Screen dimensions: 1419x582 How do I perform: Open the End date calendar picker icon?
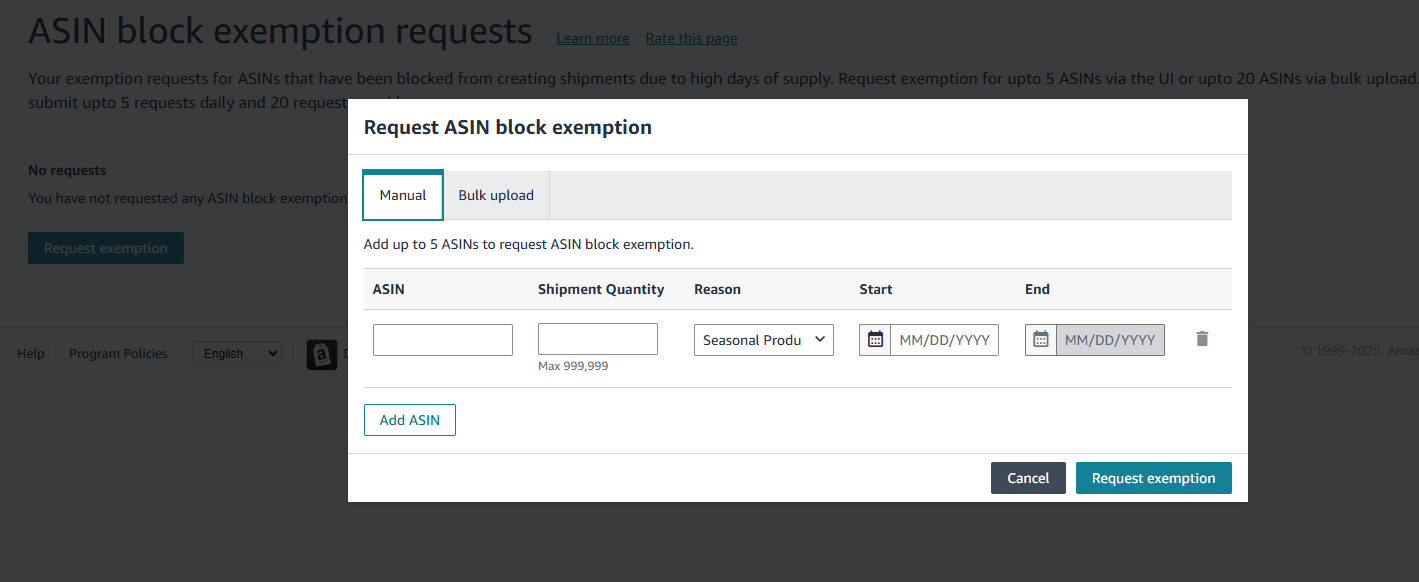point(1041,340)
